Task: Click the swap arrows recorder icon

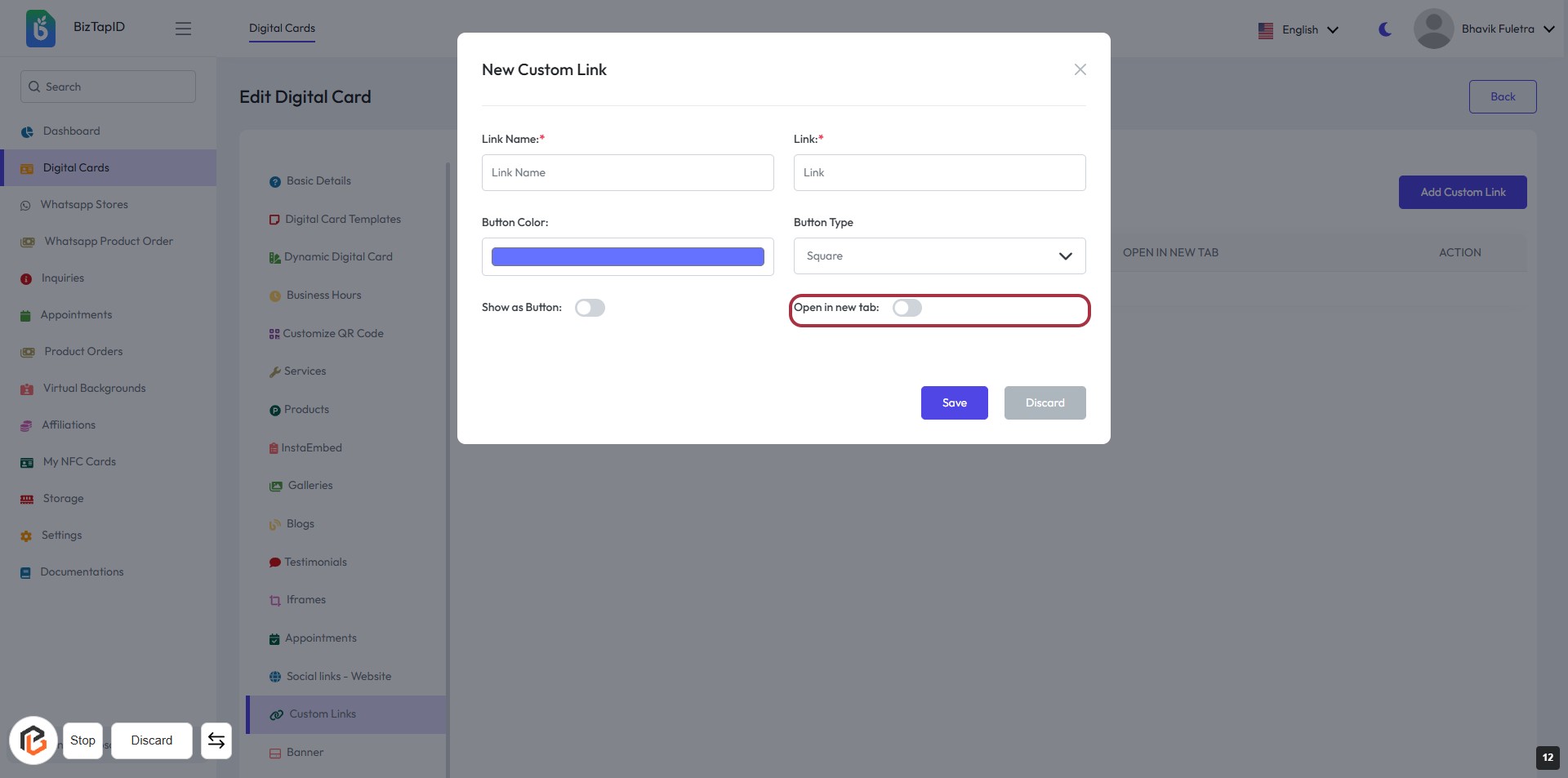Action: [x=216, y=740]
